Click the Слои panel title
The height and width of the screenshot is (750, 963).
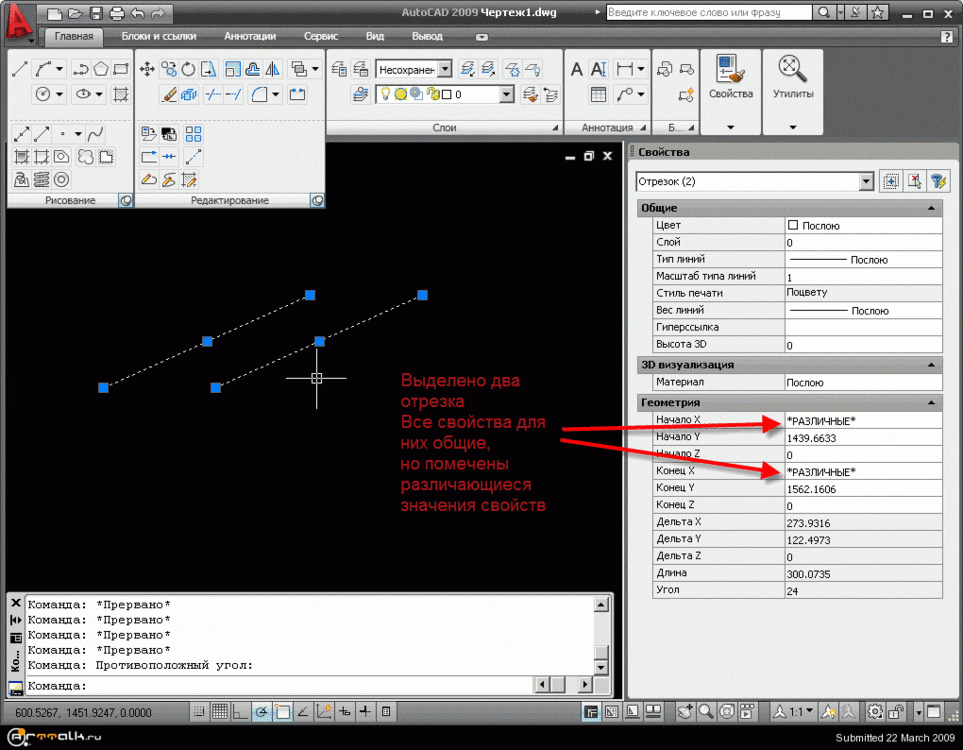[445, 128]
